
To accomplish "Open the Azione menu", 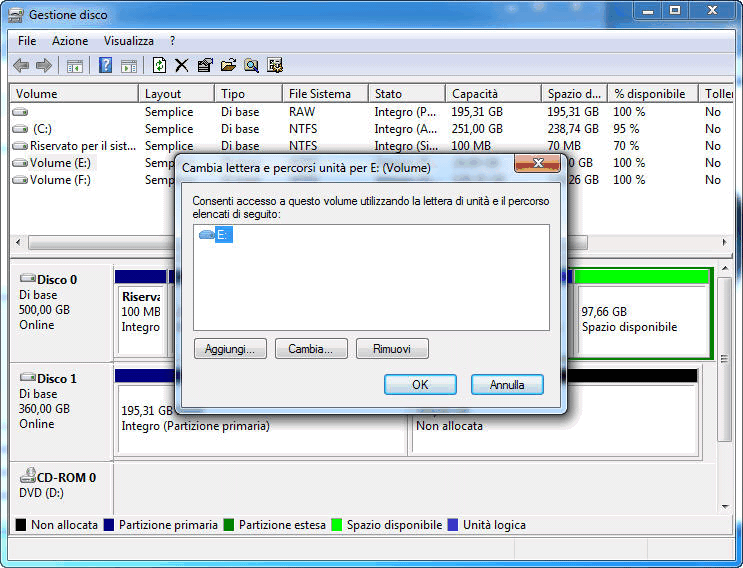I will click(x=70, y=41).
